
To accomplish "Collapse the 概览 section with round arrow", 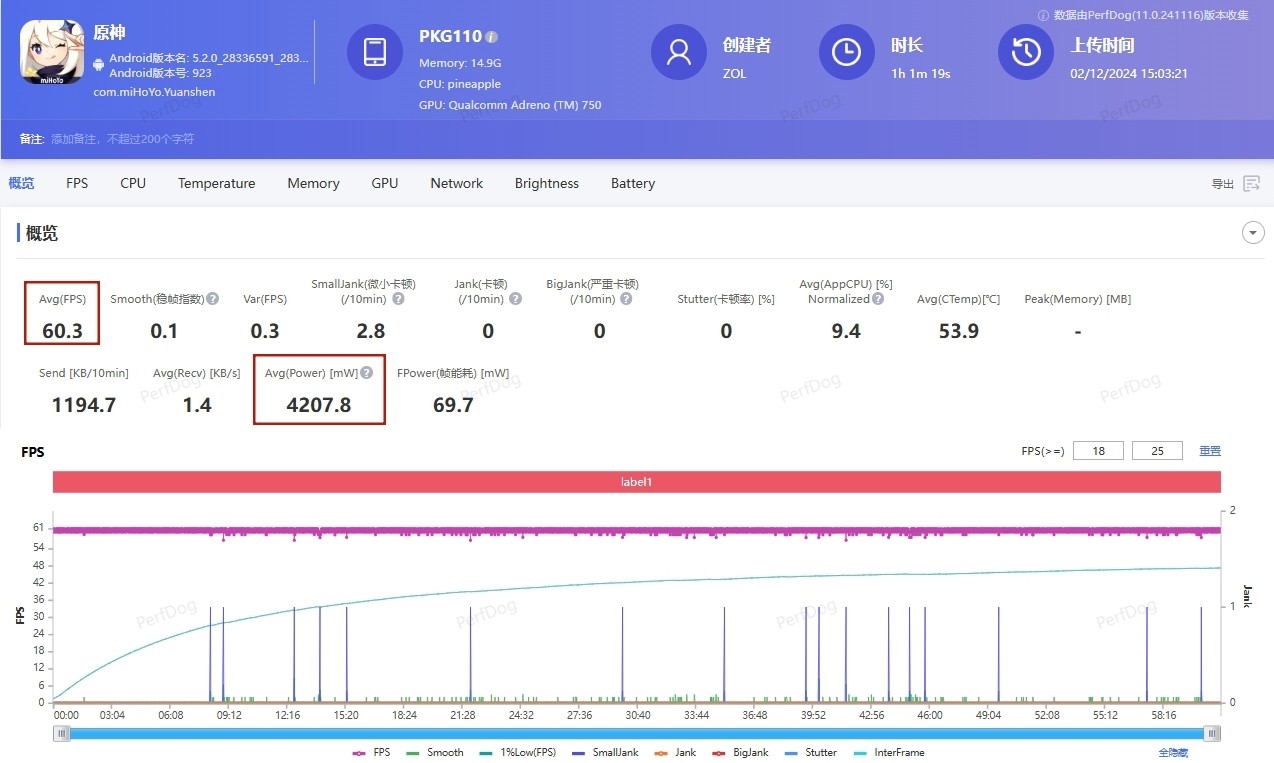I will pos(1252,233).
